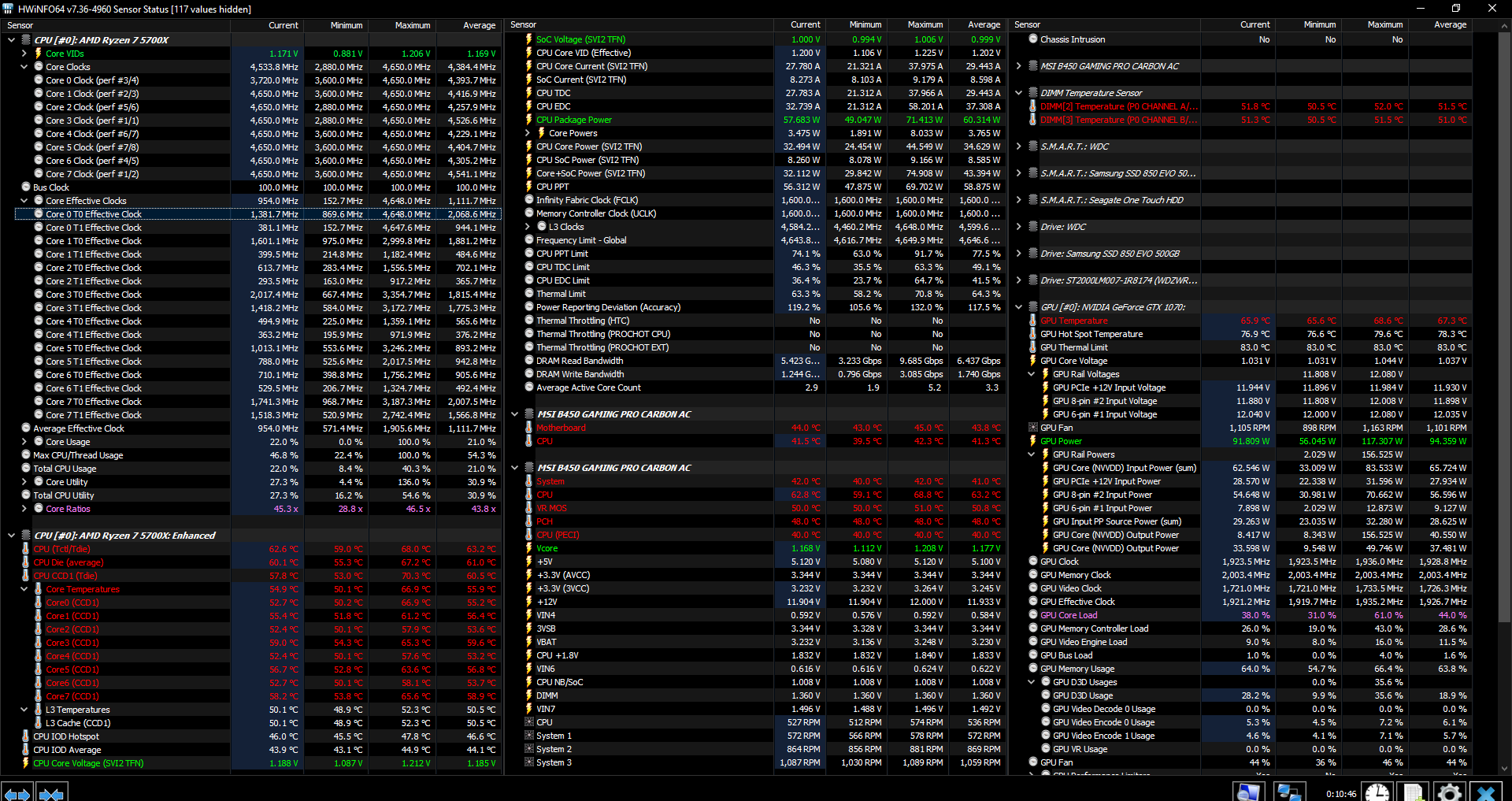
Task: Collapse the Core Temperatures node
Action: click(24, 589)
